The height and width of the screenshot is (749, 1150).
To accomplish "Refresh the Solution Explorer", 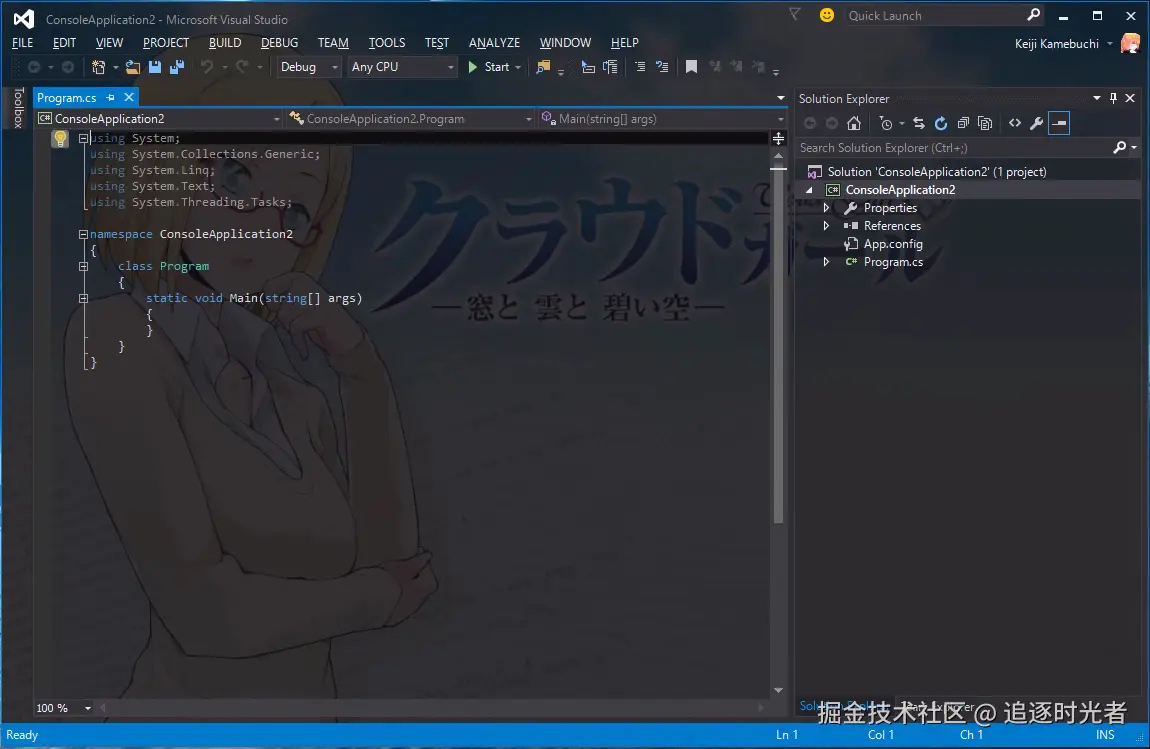I will tap(941, 123).
